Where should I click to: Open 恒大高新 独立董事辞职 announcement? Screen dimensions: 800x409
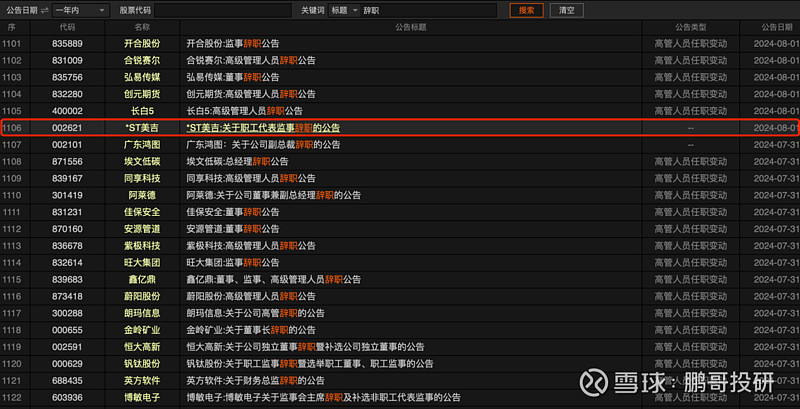(x=306, y=347)
